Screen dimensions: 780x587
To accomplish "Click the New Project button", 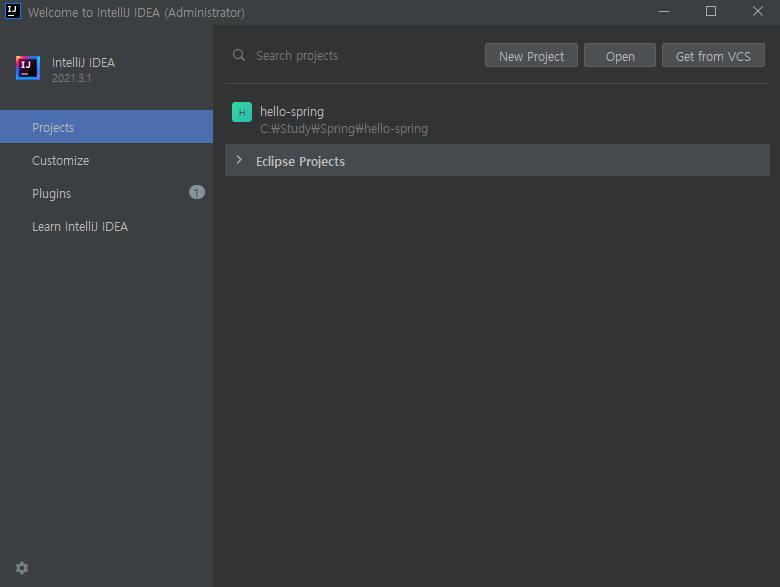I will coord(531,56).
